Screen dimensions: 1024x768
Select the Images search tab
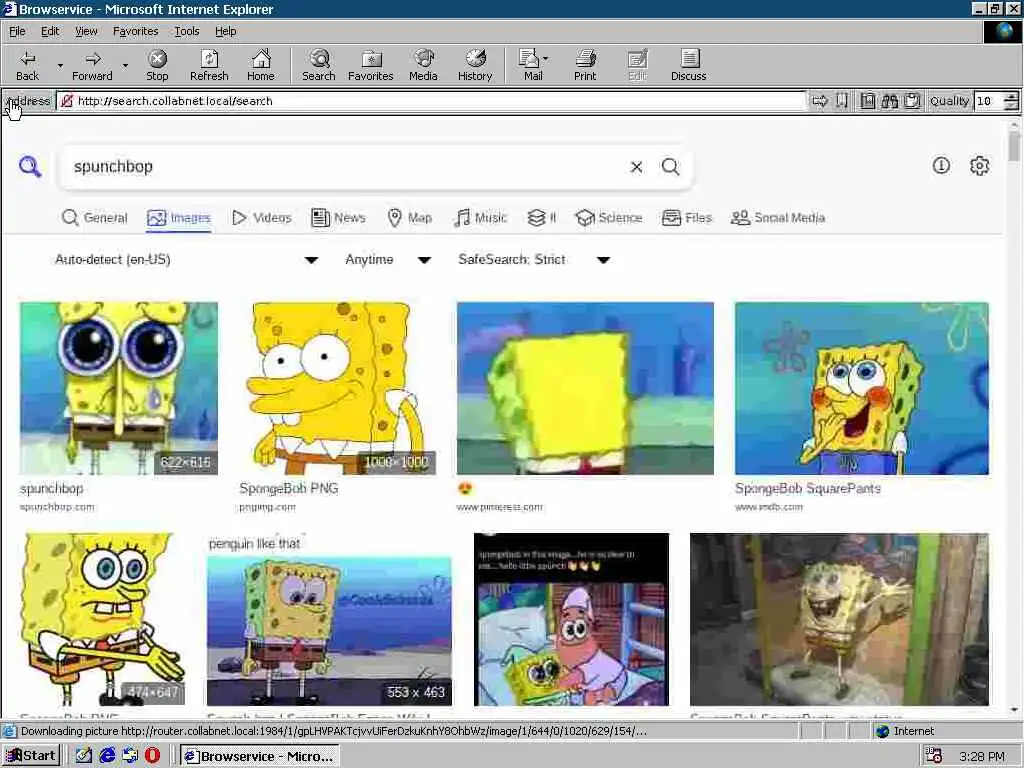pos(179,217)
